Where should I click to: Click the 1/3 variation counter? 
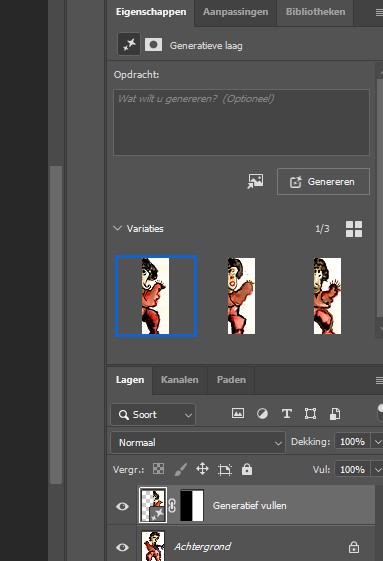coord(322,229)
